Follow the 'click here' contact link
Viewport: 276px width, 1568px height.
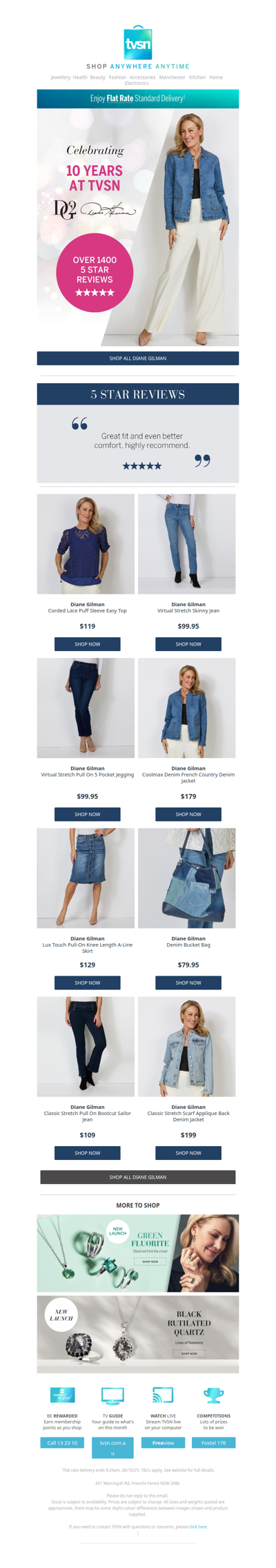tap(198, 1527)
